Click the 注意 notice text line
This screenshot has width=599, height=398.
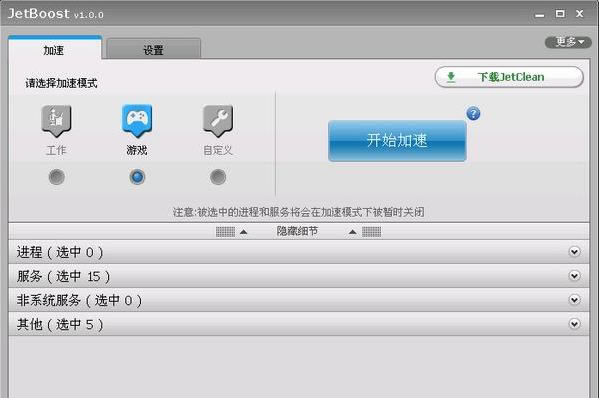click(299, 212)
